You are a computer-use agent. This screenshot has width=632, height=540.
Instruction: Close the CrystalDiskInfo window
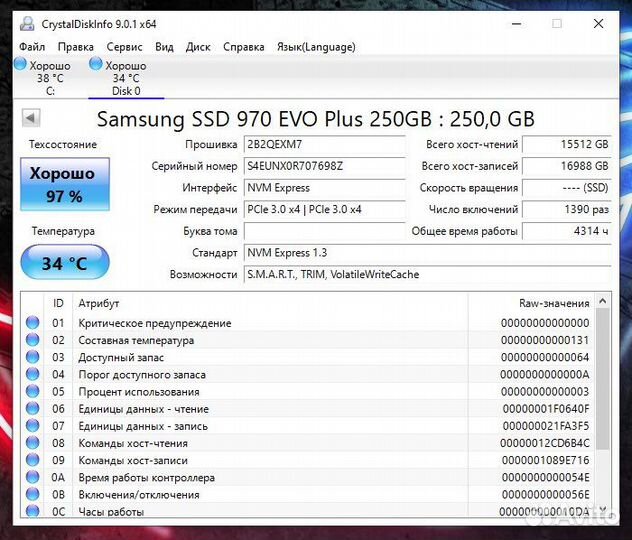(x=599, y=24)
